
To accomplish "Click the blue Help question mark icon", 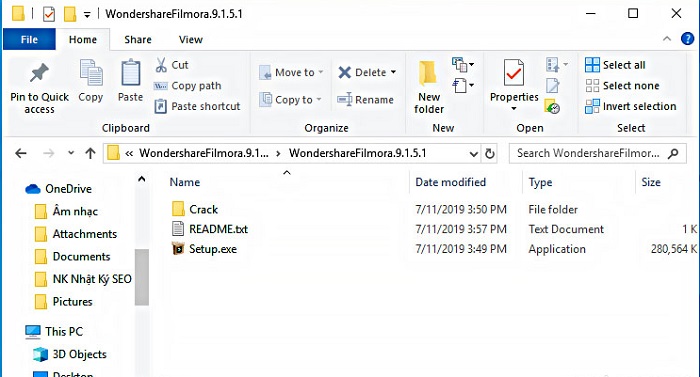I will (688, 39).
